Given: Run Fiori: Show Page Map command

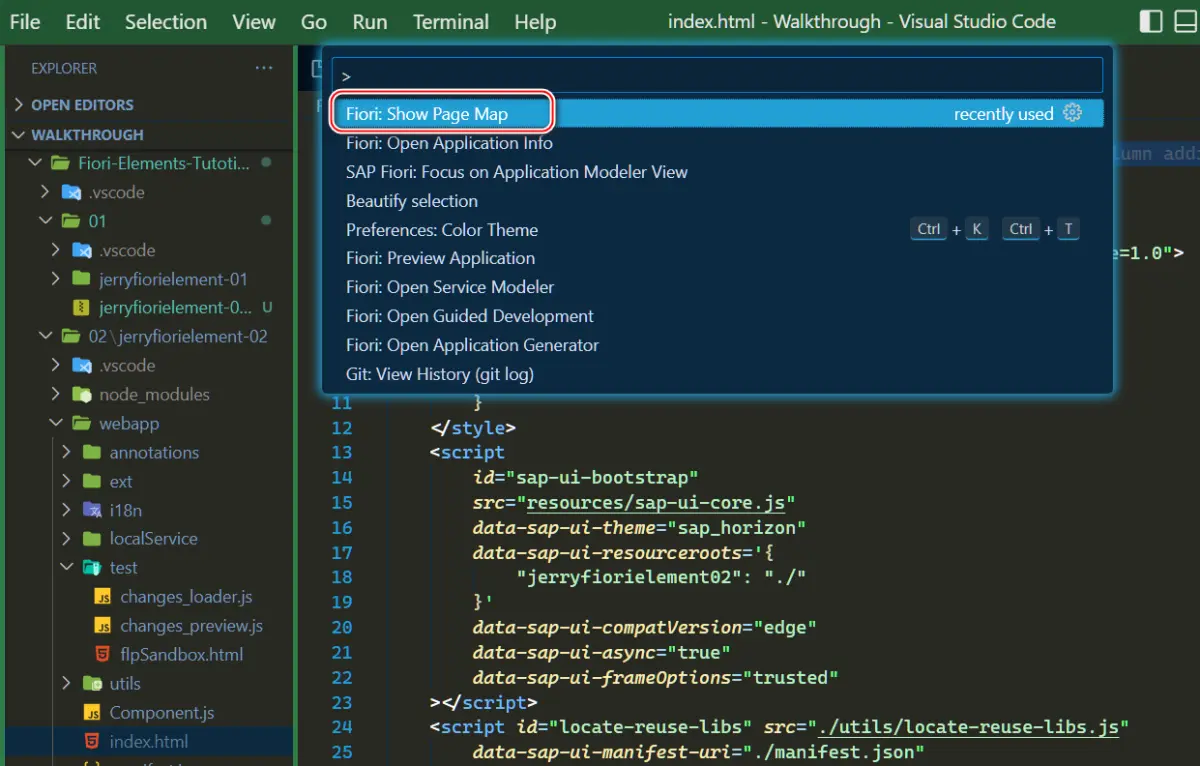Looking at the screenshot, I should click(x=717, y=113).
